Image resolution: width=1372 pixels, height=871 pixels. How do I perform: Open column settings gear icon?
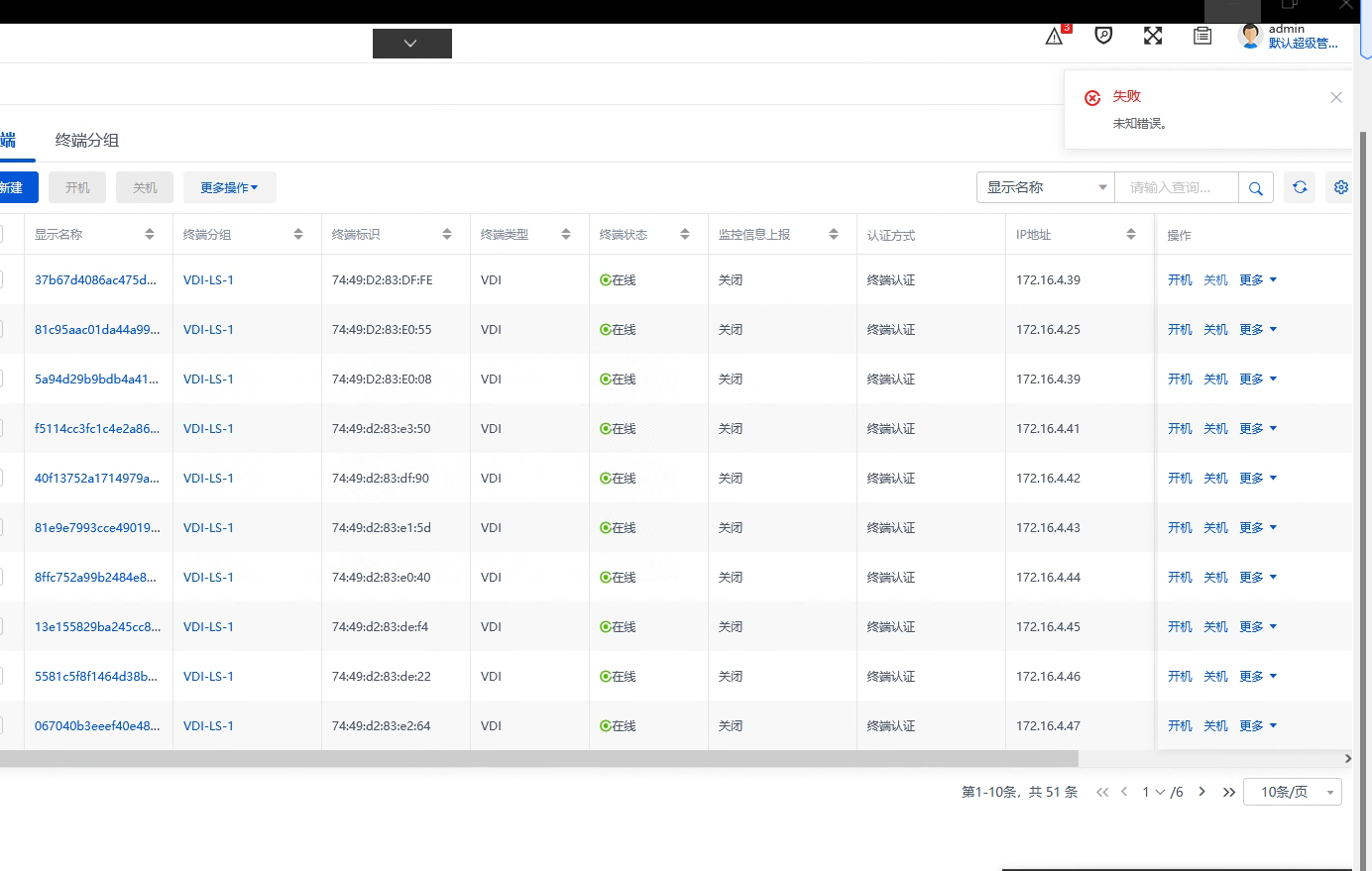[1341, 187]
